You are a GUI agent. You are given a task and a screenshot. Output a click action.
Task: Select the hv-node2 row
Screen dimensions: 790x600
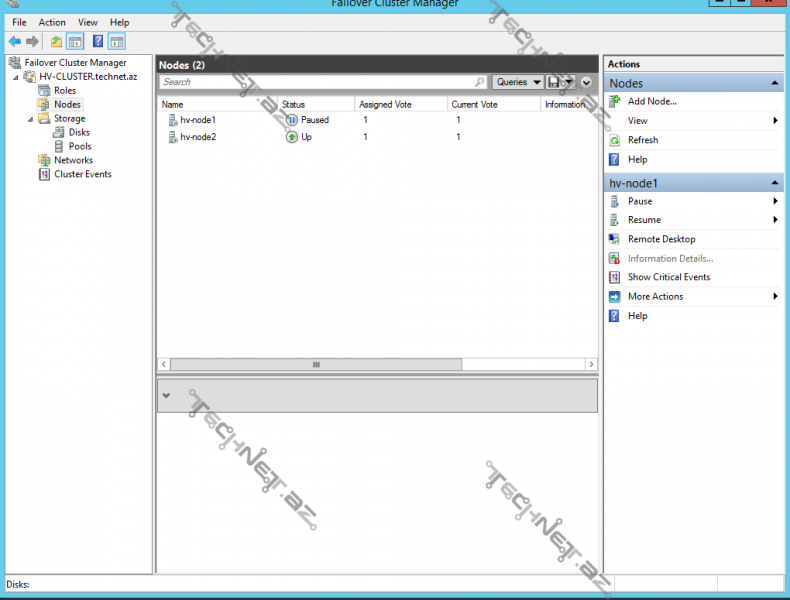[x=198, y=137]
